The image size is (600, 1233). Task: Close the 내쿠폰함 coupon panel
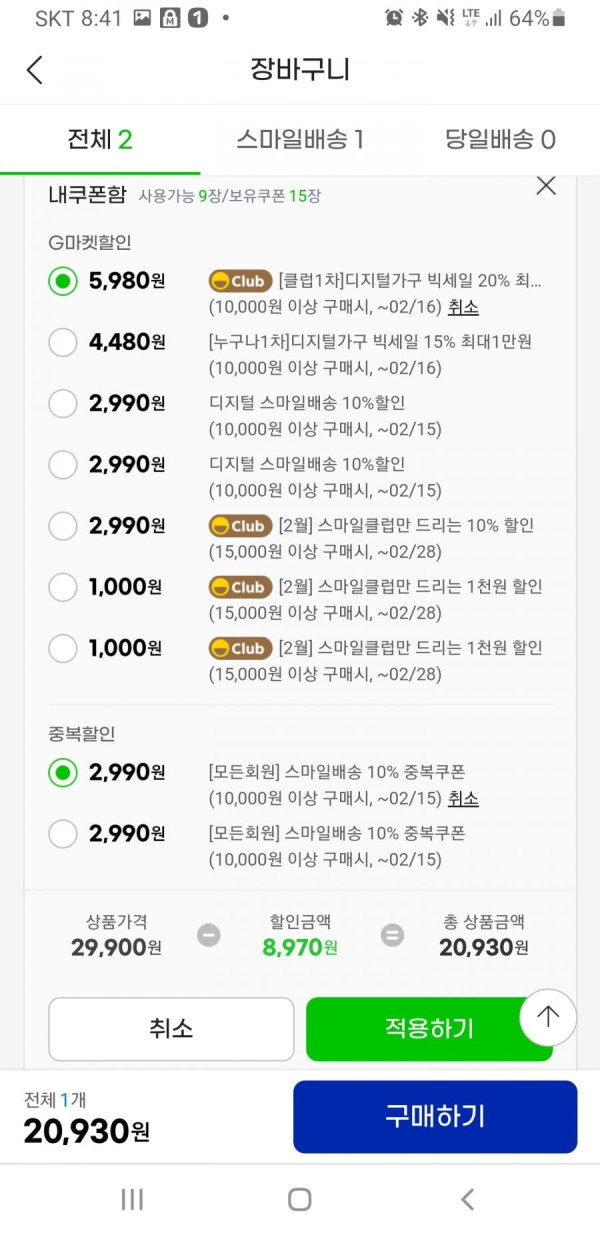click(x=546, y=185)
